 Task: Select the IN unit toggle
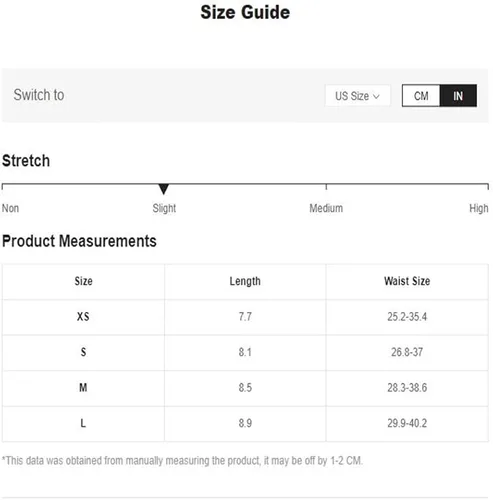click(x=458, y=96)
